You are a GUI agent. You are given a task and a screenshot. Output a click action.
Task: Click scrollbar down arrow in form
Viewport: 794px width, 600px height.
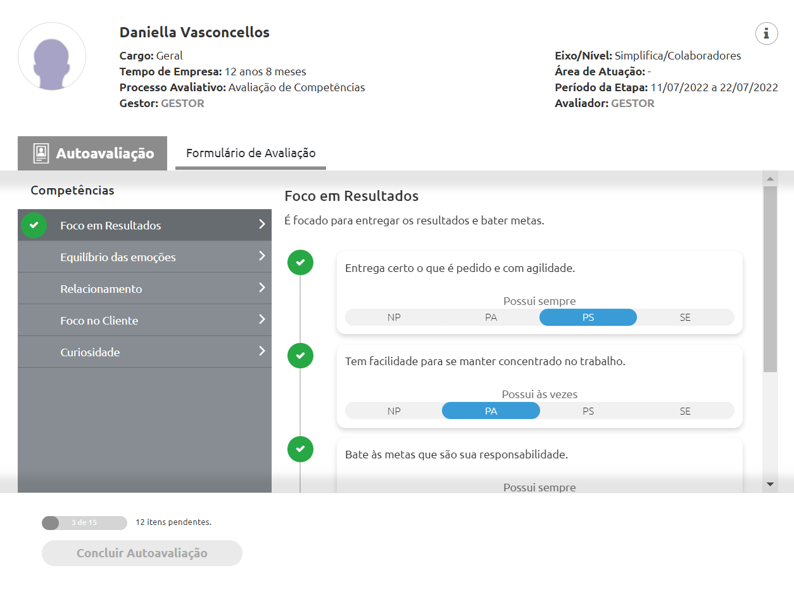coord(769,484)
